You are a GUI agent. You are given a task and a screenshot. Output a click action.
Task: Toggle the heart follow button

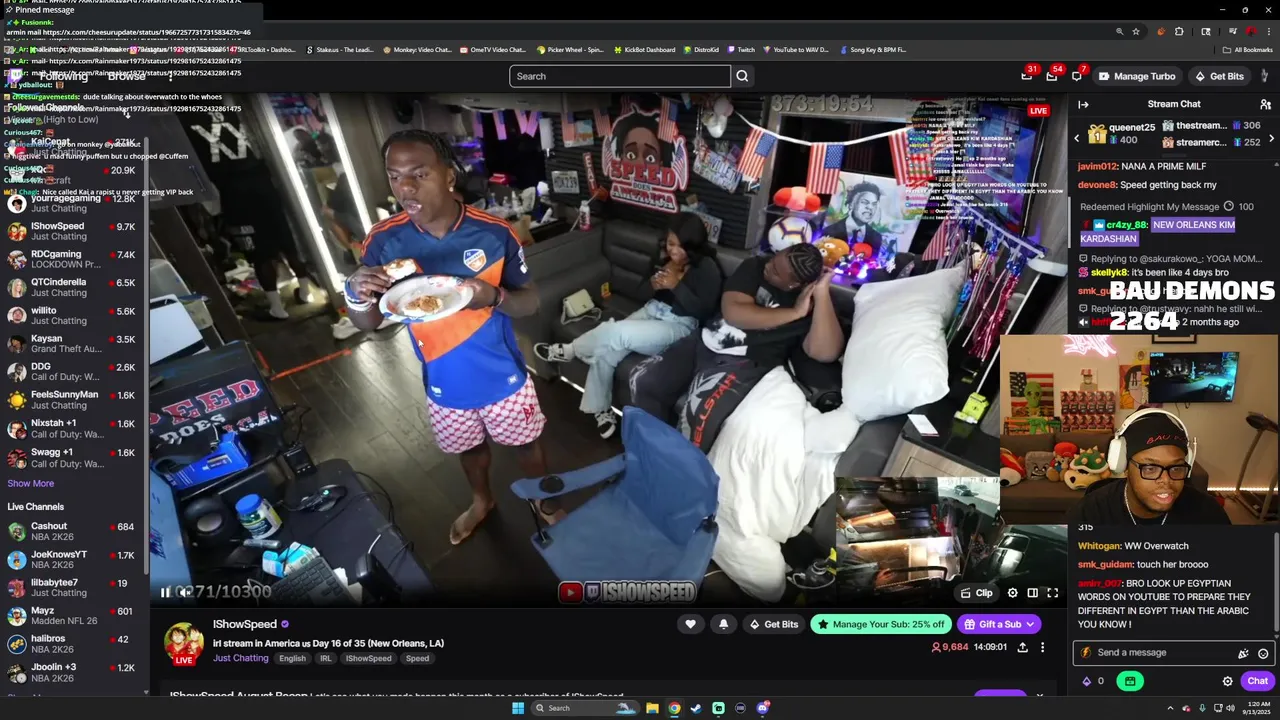(690, 624)
